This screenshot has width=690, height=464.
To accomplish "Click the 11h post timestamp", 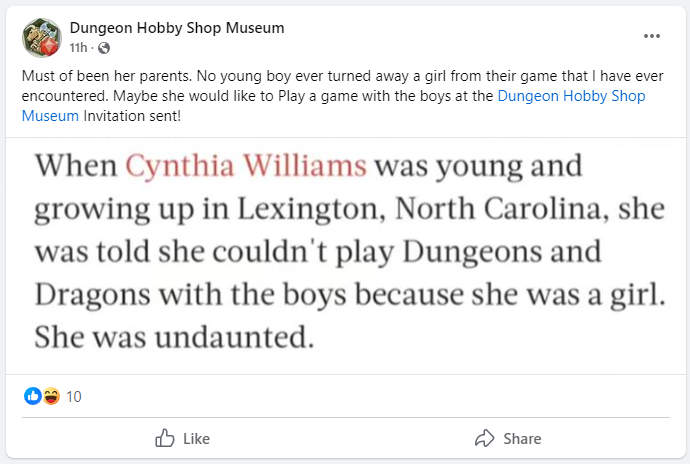I will [78, 48].
